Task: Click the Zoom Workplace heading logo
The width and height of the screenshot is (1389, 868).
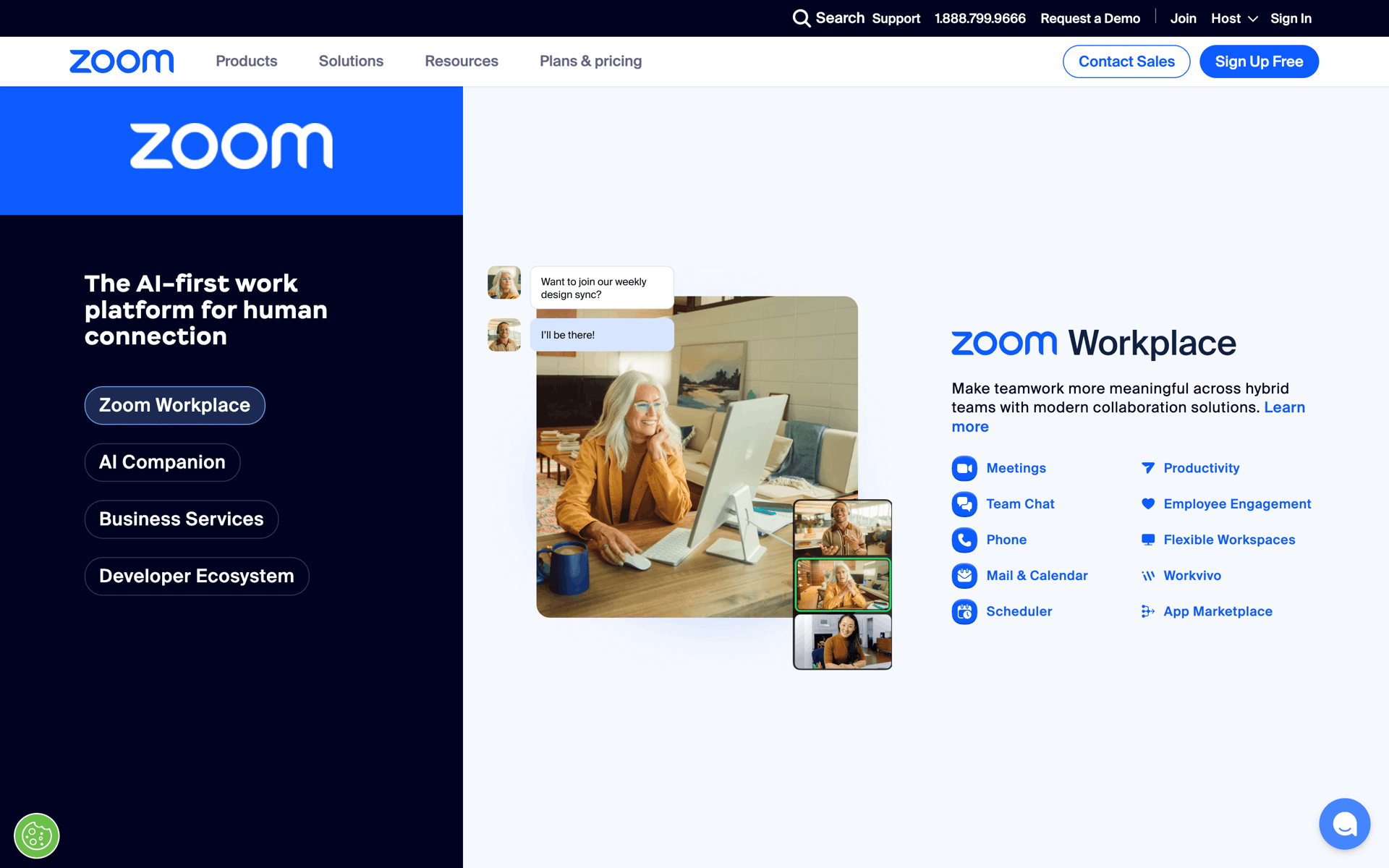Action: click(1093, 343)
